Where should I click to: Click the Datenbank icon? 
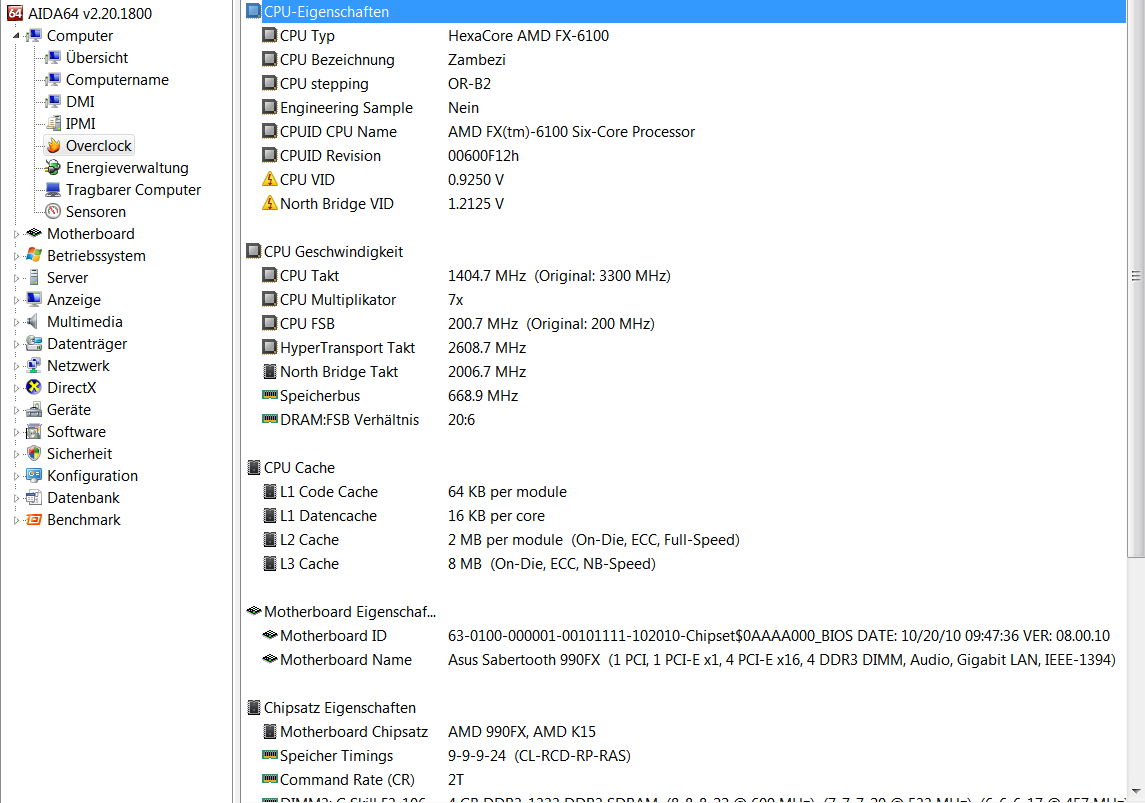(34, 497)
